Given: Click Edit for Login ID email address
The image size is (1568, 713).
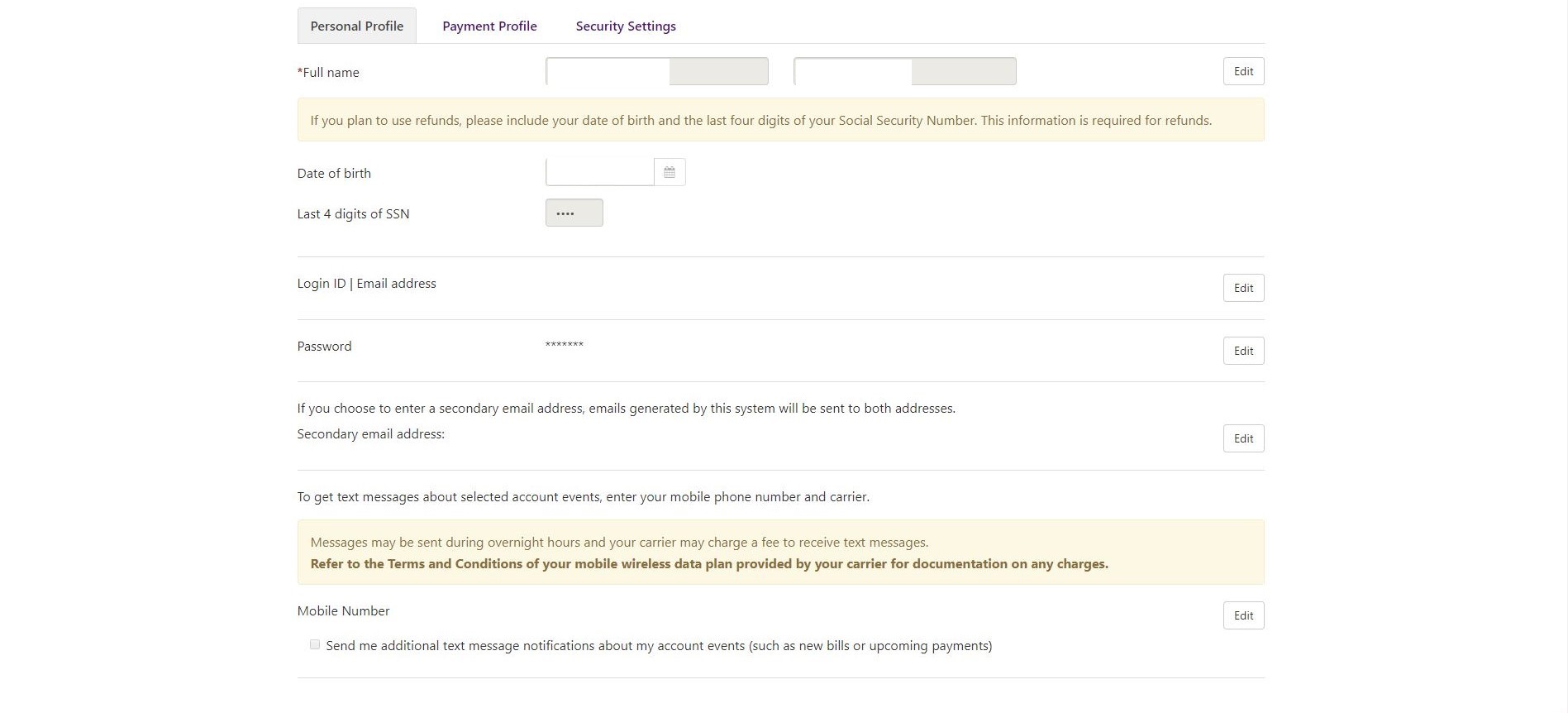Looking at the screenshot, I should tap(1243, 288).
